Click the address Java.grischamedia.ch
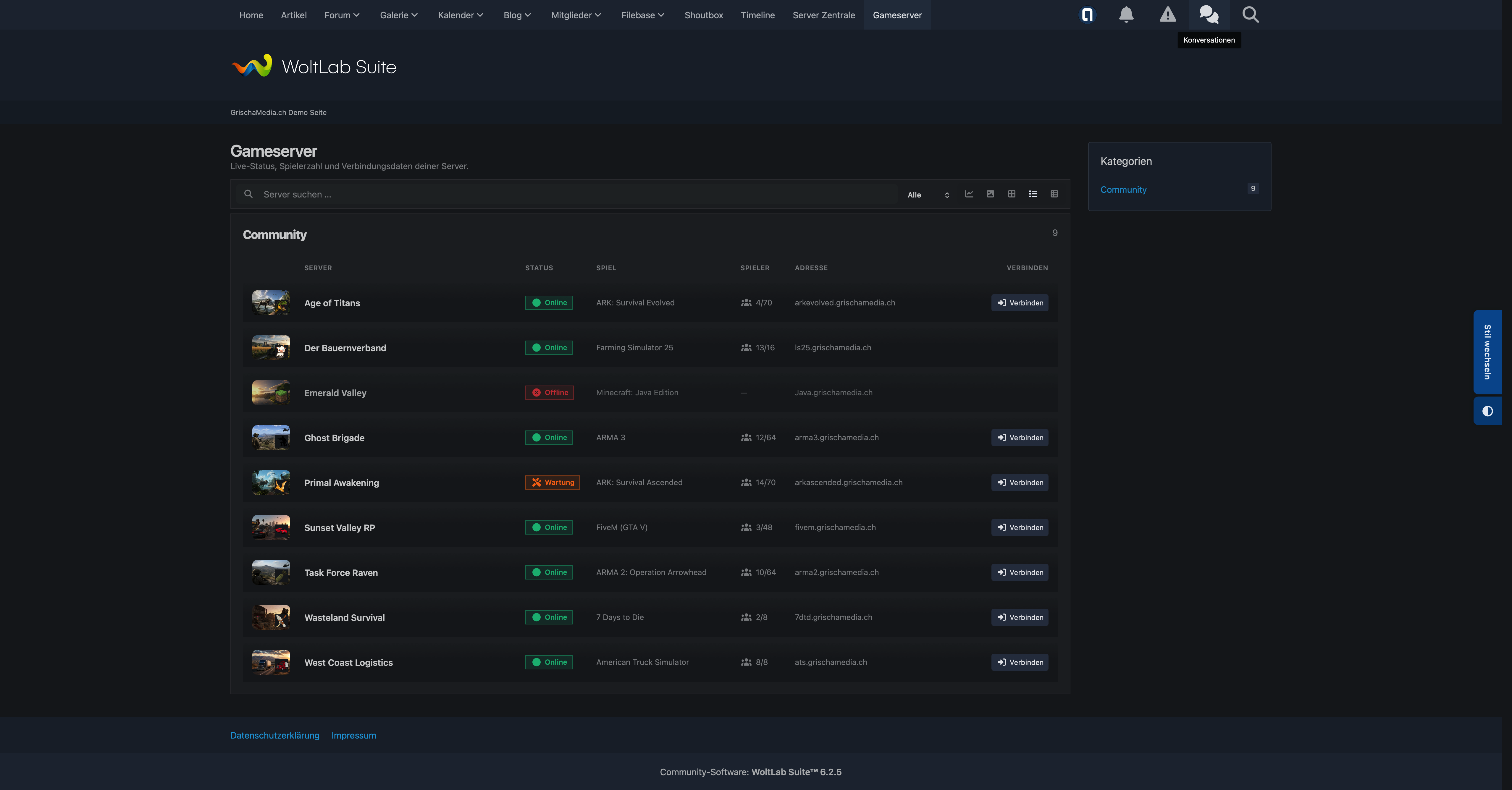This screenshot has width=1512, height=790. click(x=833, y=393)
